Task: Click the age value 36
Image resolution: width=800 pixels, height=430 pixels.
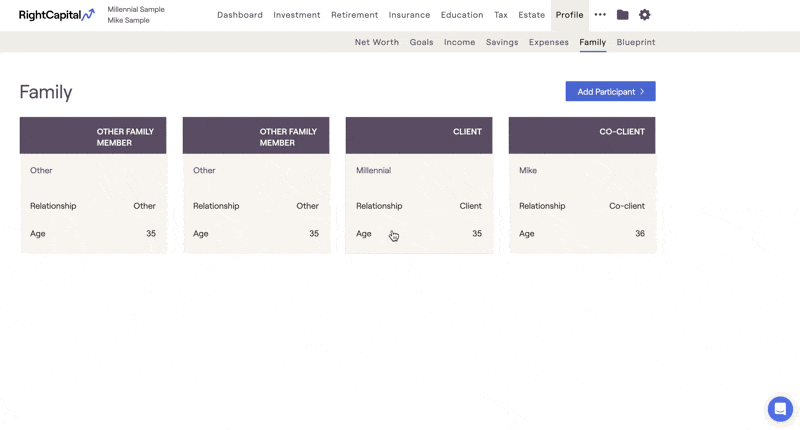Action: [640, 234]
